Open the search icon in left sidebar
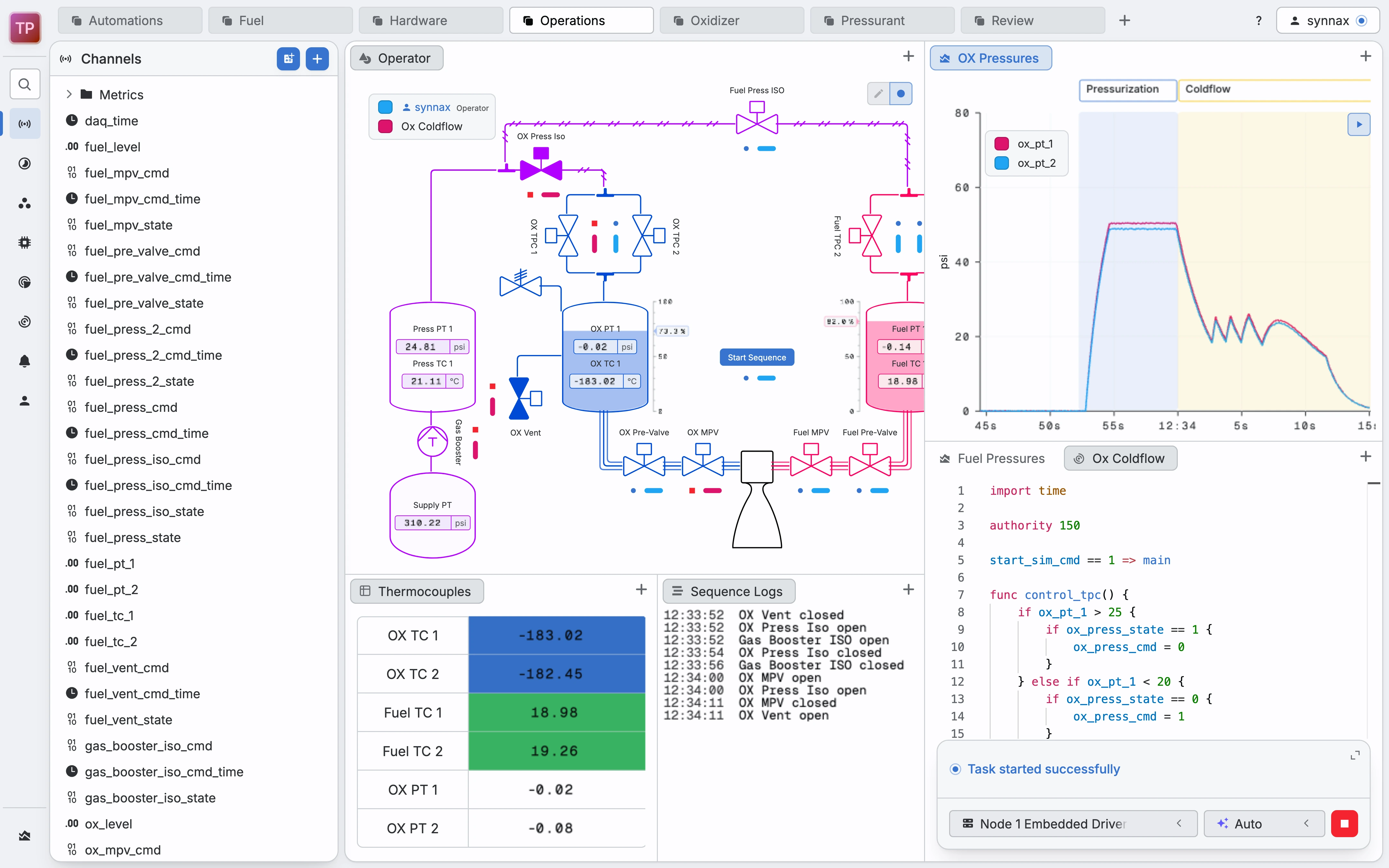 [25, 84]
